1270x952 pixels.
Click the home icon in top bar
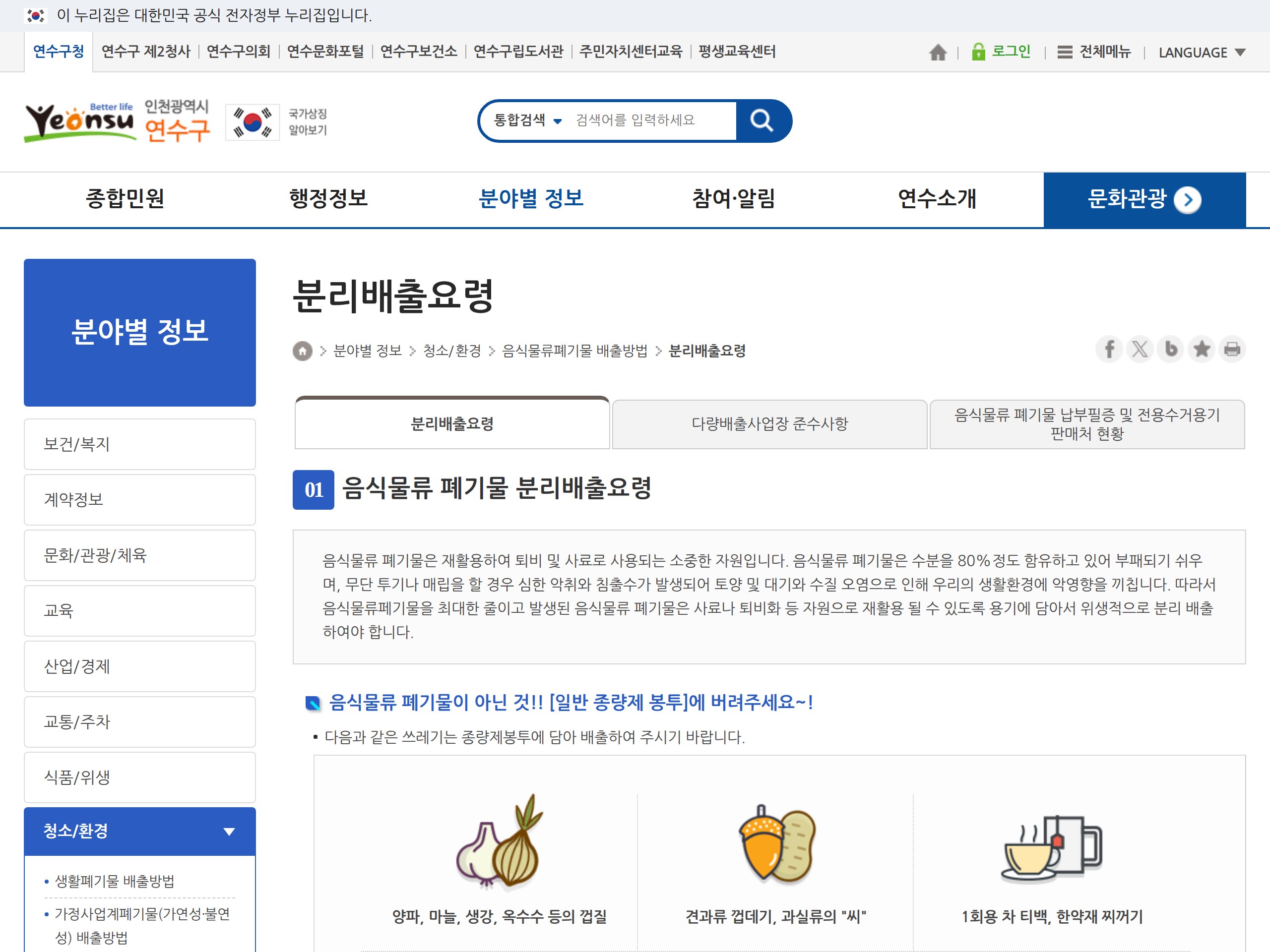[x=938, y=52]
